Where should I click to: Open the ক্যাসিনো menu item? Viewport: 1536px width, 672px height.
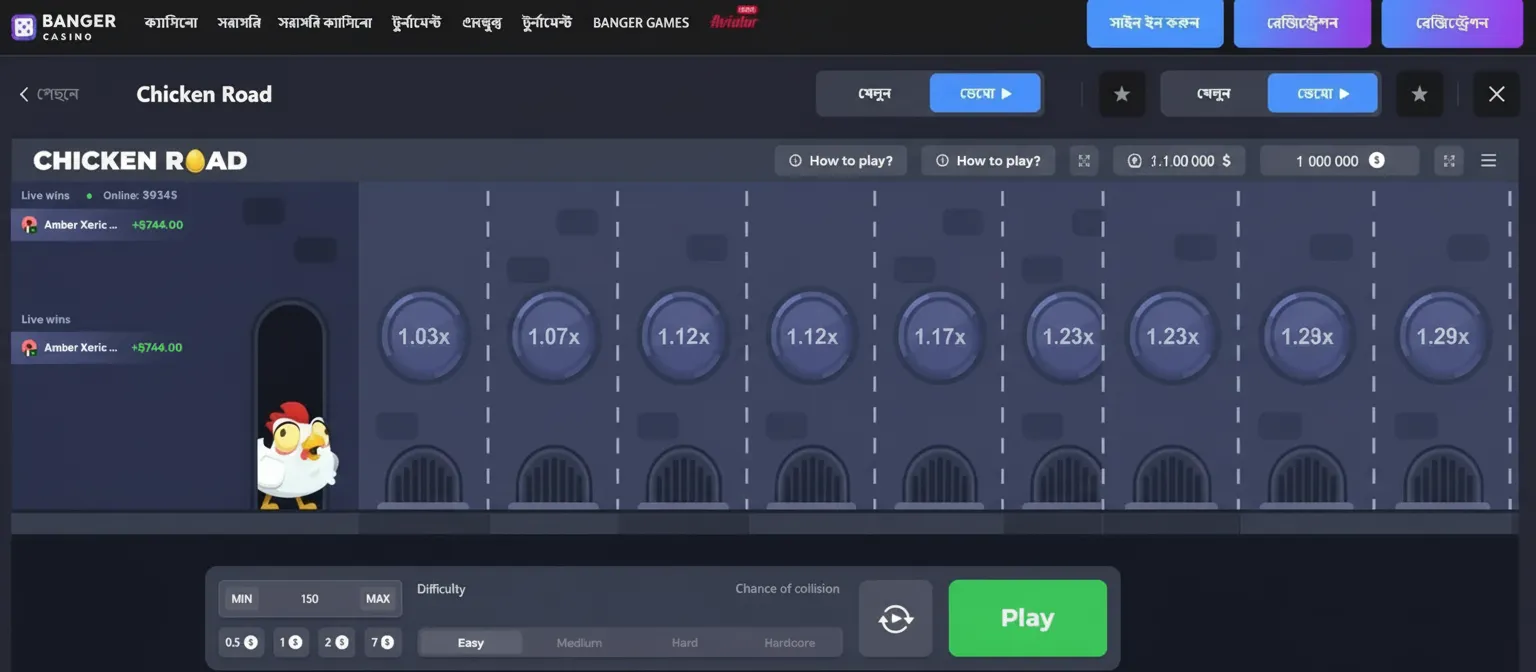170,23
